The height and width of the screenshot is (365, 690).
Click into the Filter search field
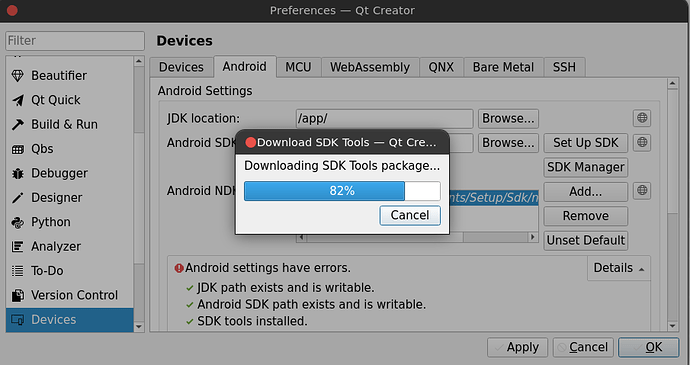tap(75, 41)
